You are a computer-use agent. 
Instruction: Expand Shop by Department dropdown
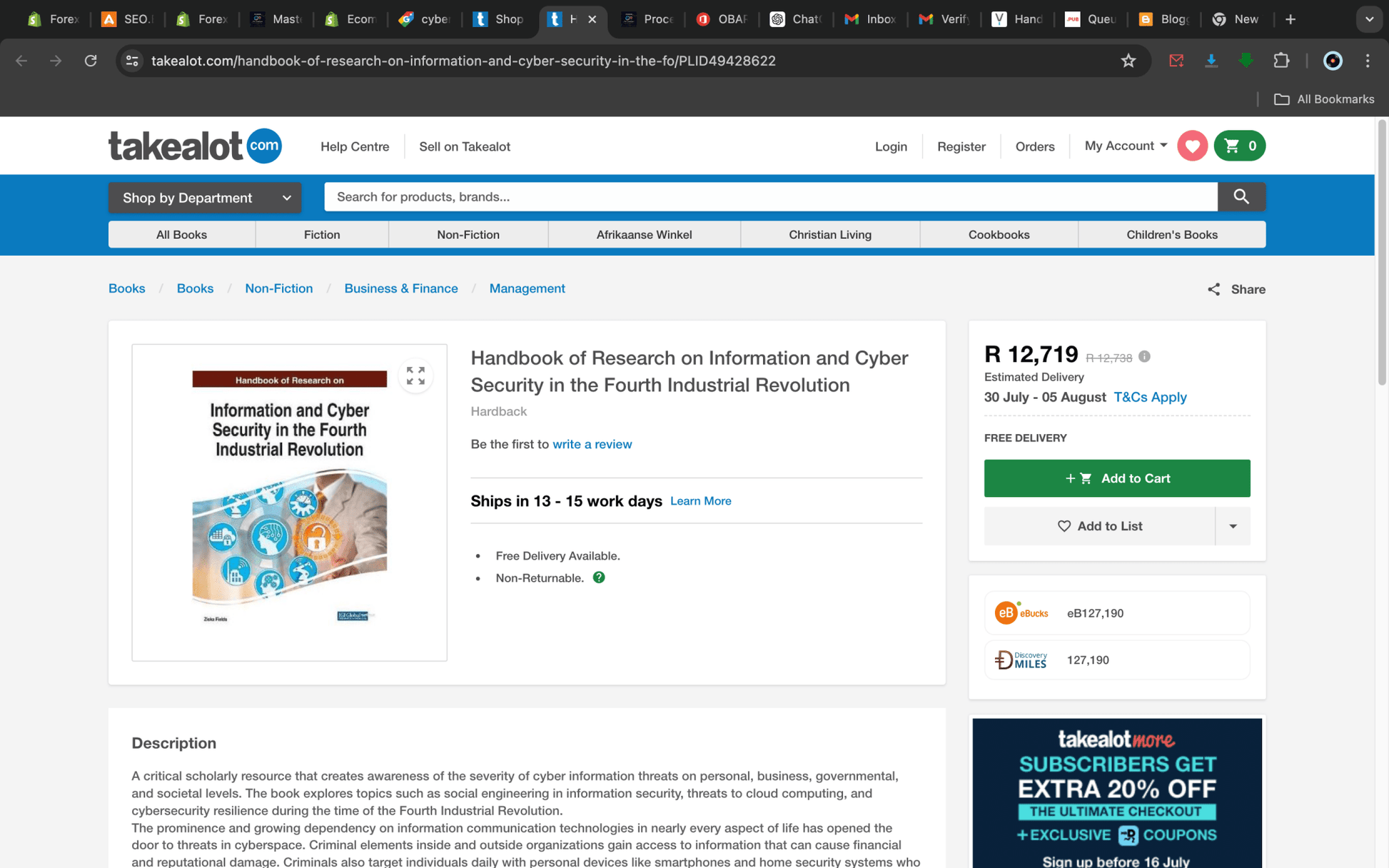205,198
